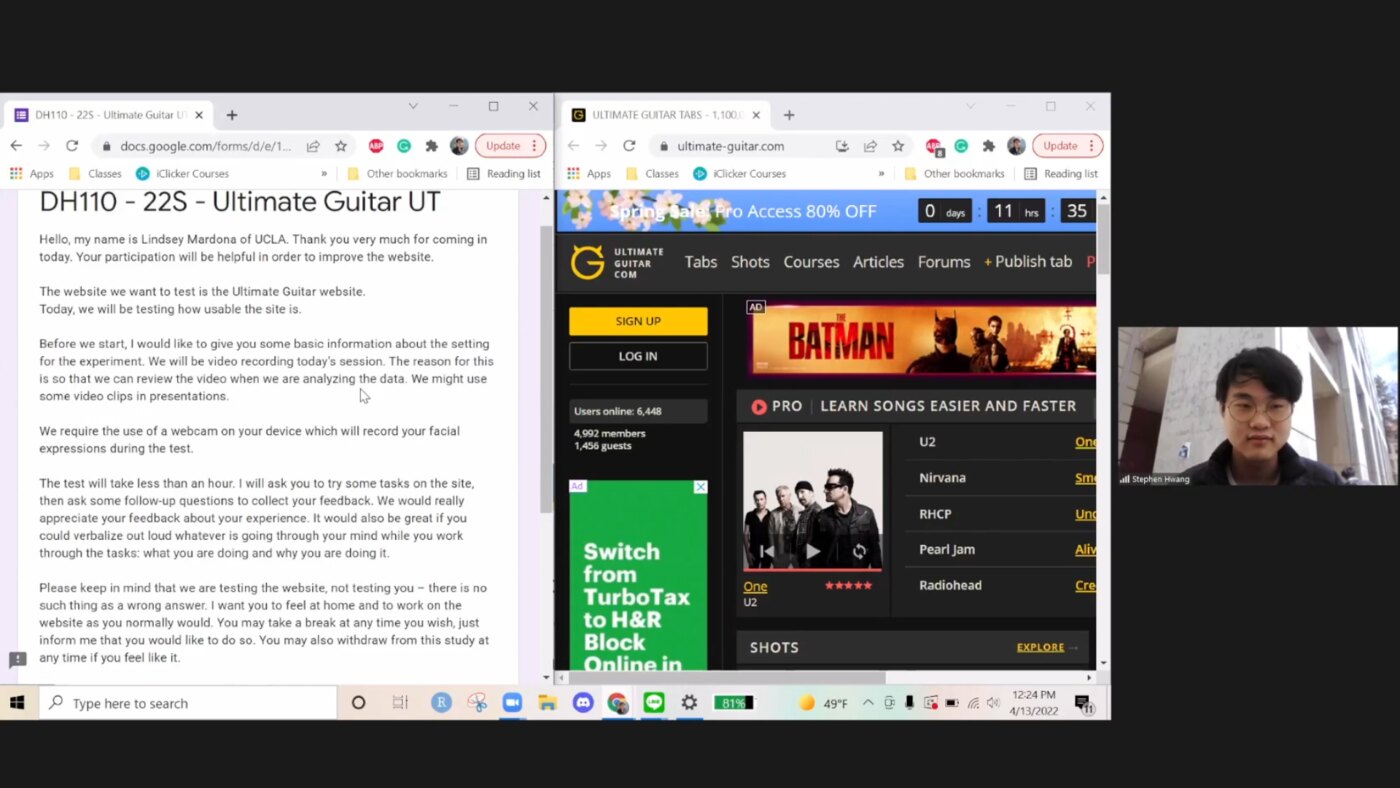
Task: Click the yellow SIGN UP button
Action: 638,321
